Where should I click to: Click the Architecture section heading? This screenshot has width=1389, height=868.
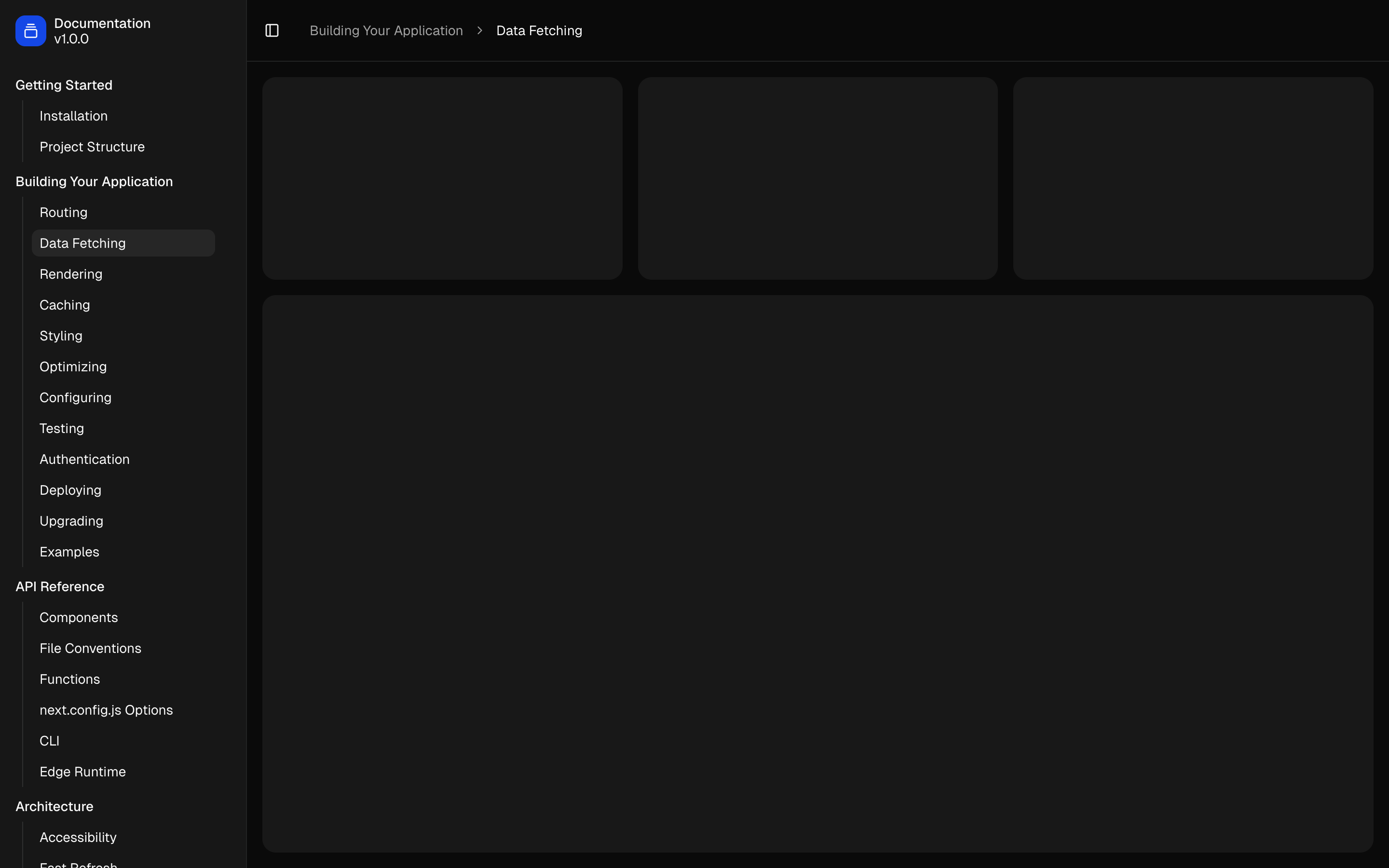pos(54,807)
